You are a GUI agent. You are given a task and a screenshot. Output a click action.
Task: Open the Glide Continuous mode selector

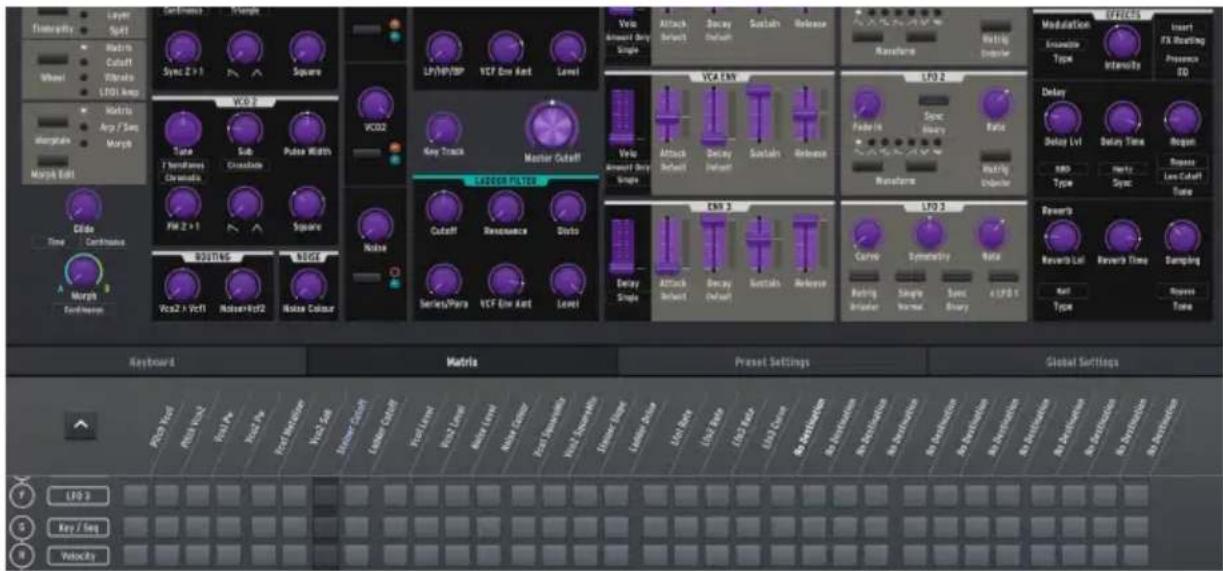click(106, 241)
